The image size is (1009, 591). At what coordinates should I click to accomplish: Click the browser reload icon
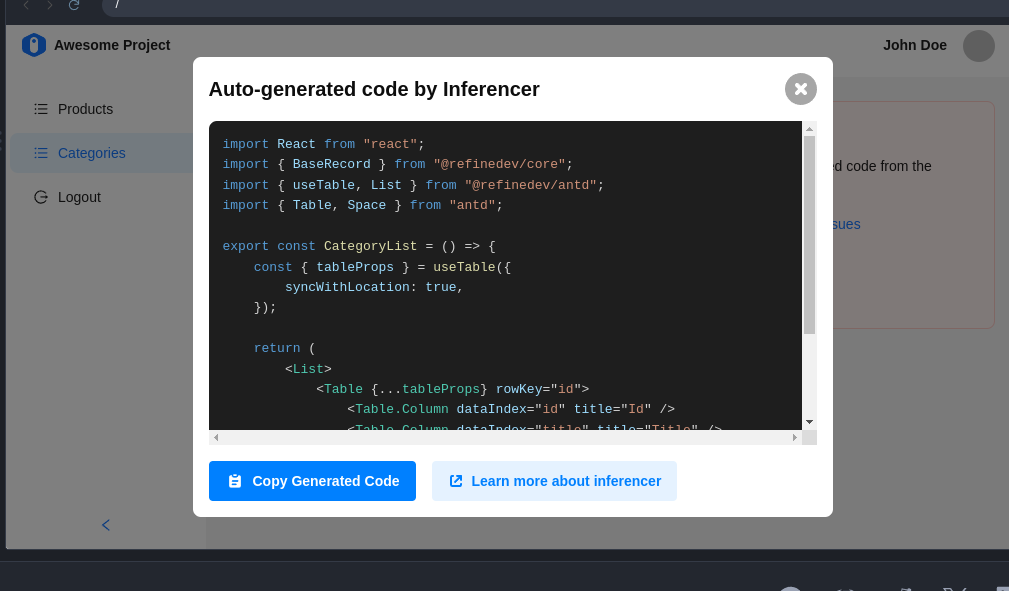click(74, 5)
